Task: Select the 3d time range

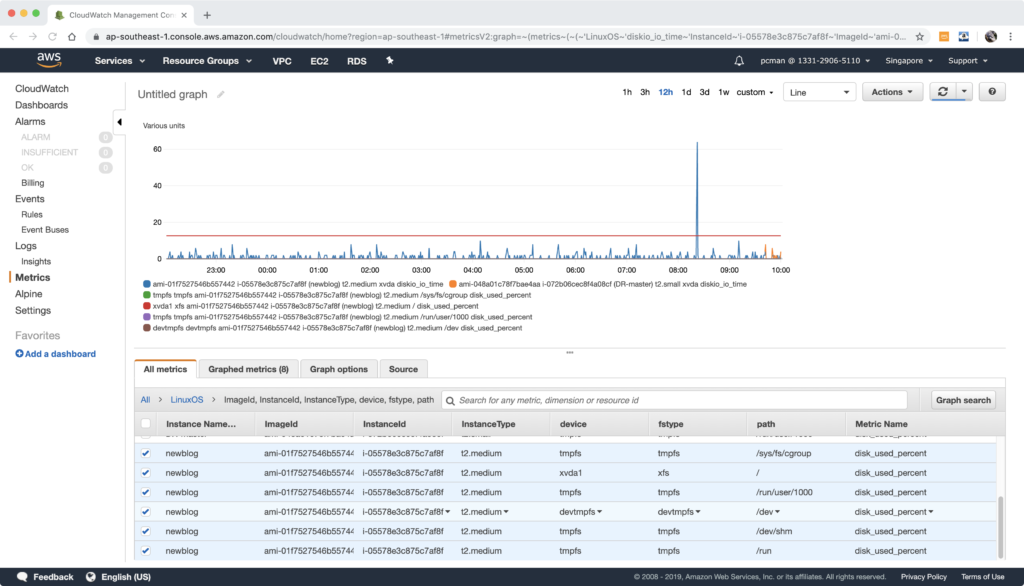Action: coord(704,92)
